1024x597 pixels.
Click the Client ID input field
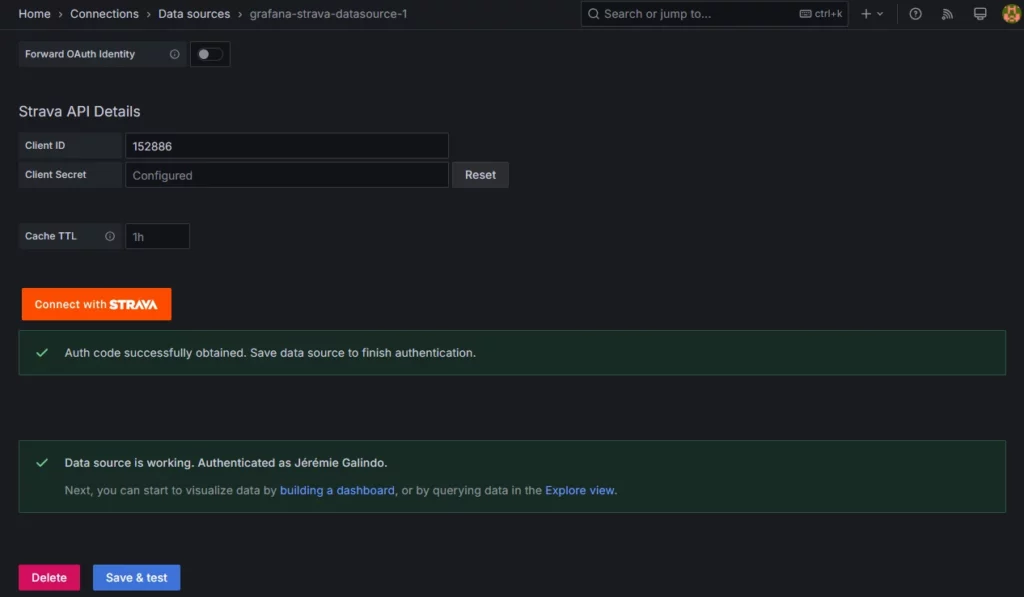[x=287, y=146]
